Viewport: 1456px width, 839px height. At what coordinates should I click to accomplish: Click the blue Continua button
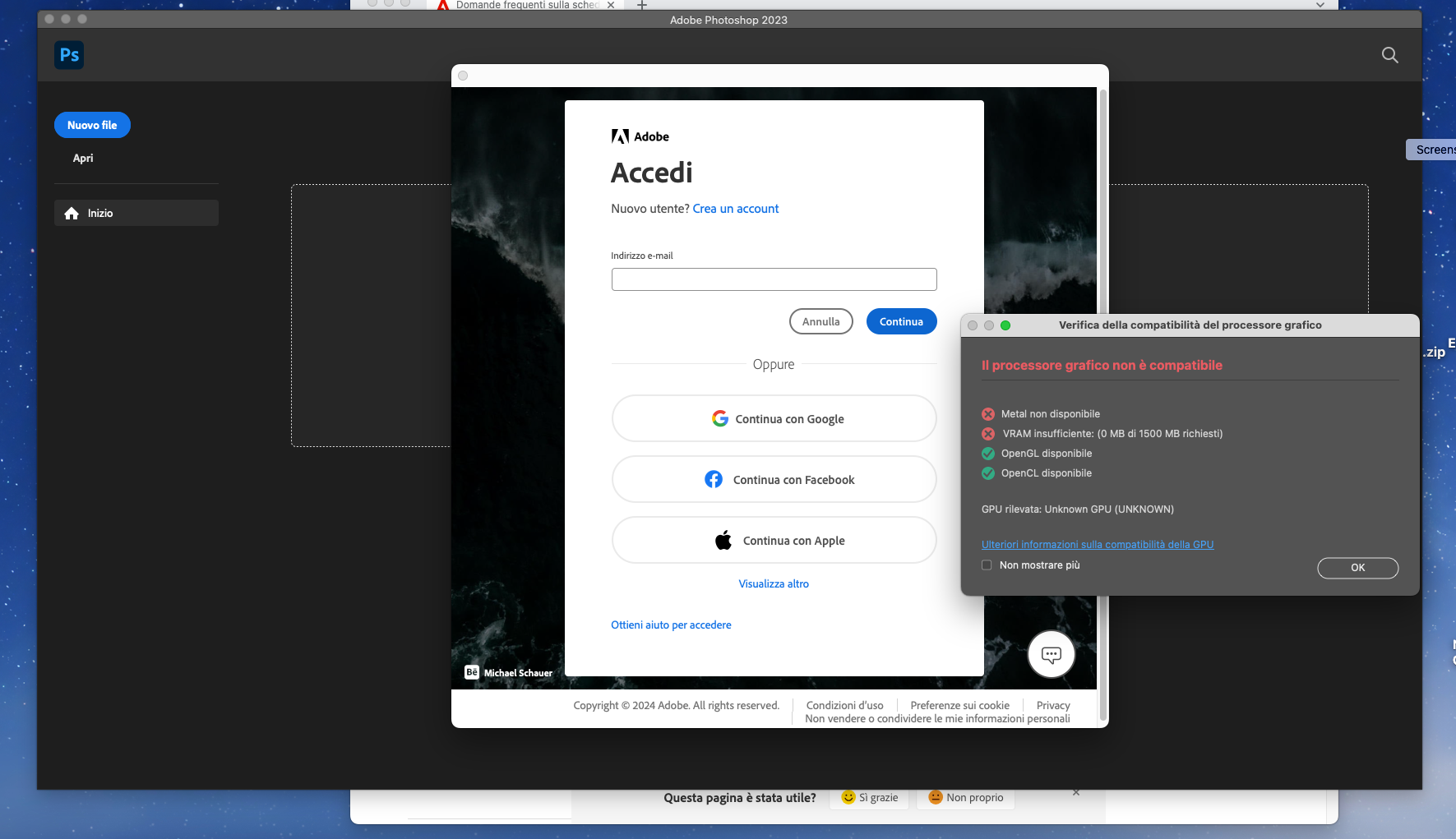(x=901, y=321)
